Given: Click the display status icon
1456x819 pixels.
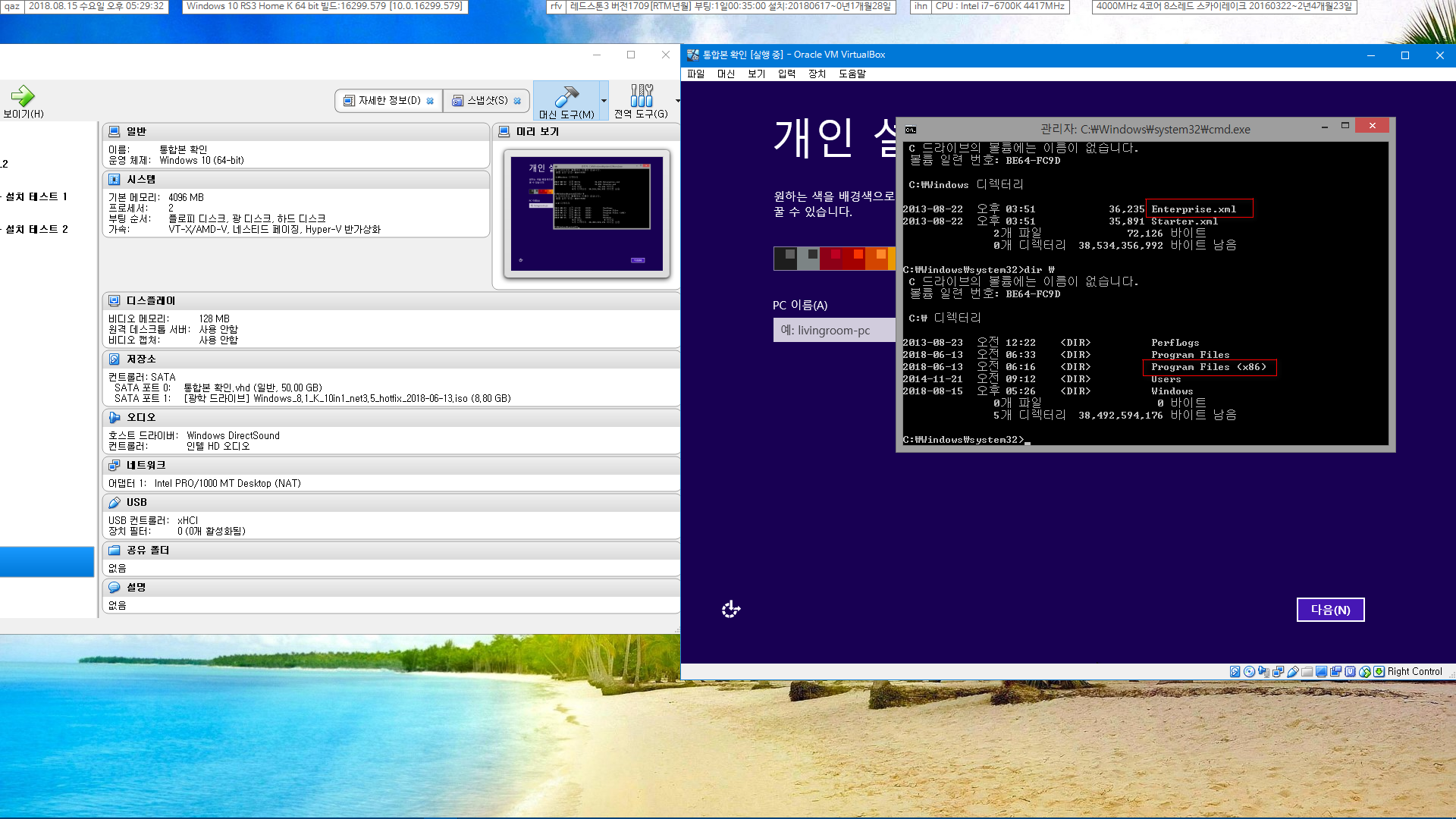Looking at the screenshot, I should click(1321, 672).
